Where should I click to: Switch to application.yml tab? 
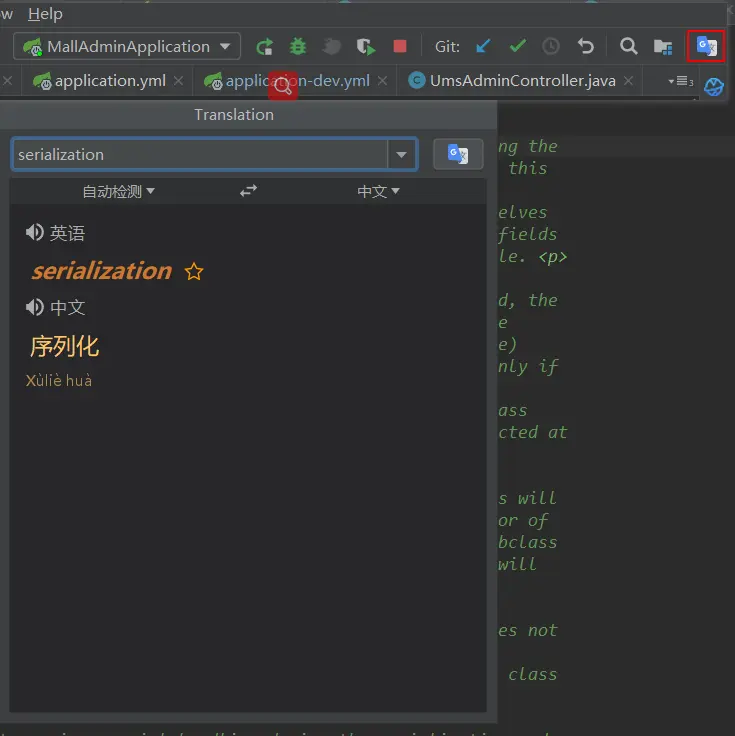coord(110,81)
